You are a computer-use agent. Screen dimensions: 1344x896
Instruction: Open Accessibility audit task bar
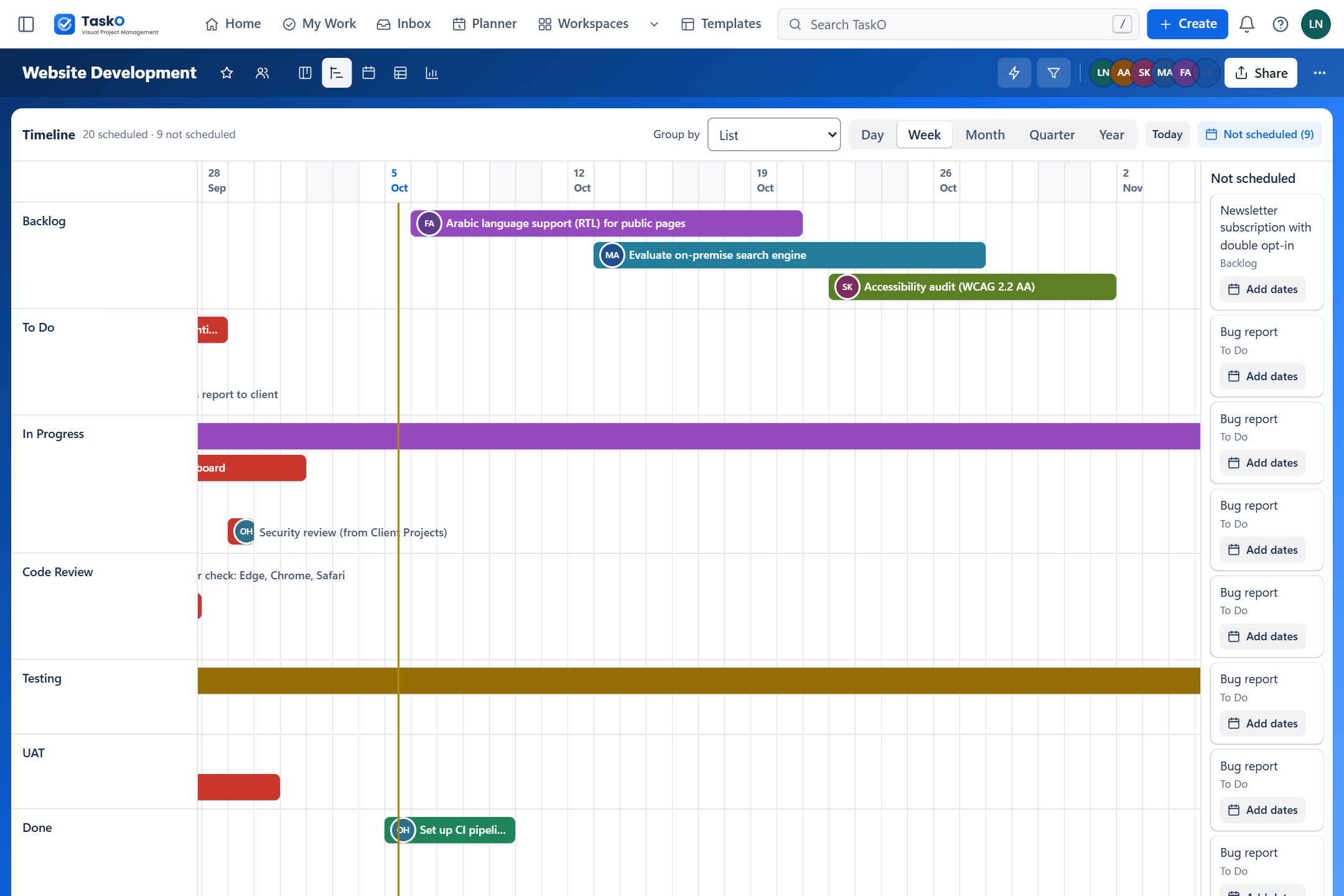click(x=973, y=287)
